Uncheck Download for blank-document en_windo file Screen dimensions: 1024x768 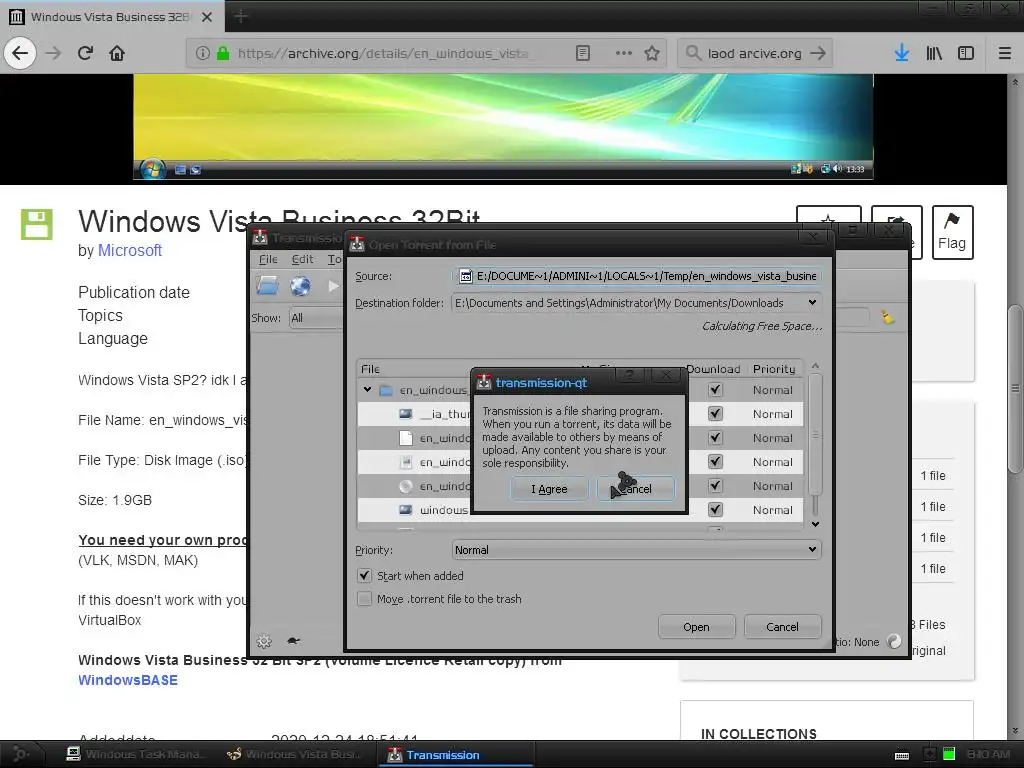point(715,438)
